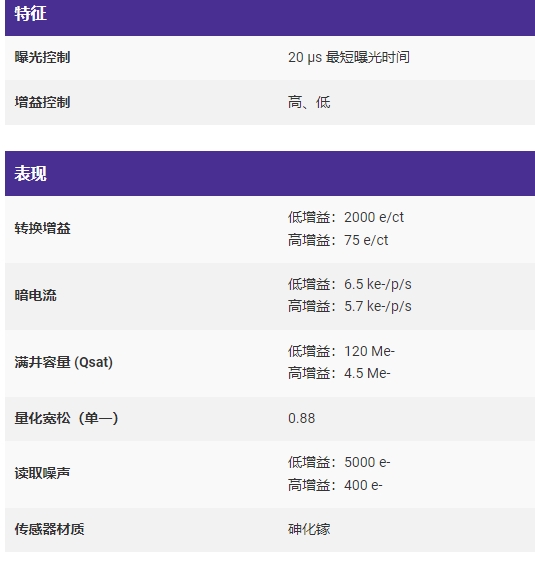Click the 高、低 gain value
The width and height of the screenshot is (535, 570).
pos(309,102)
